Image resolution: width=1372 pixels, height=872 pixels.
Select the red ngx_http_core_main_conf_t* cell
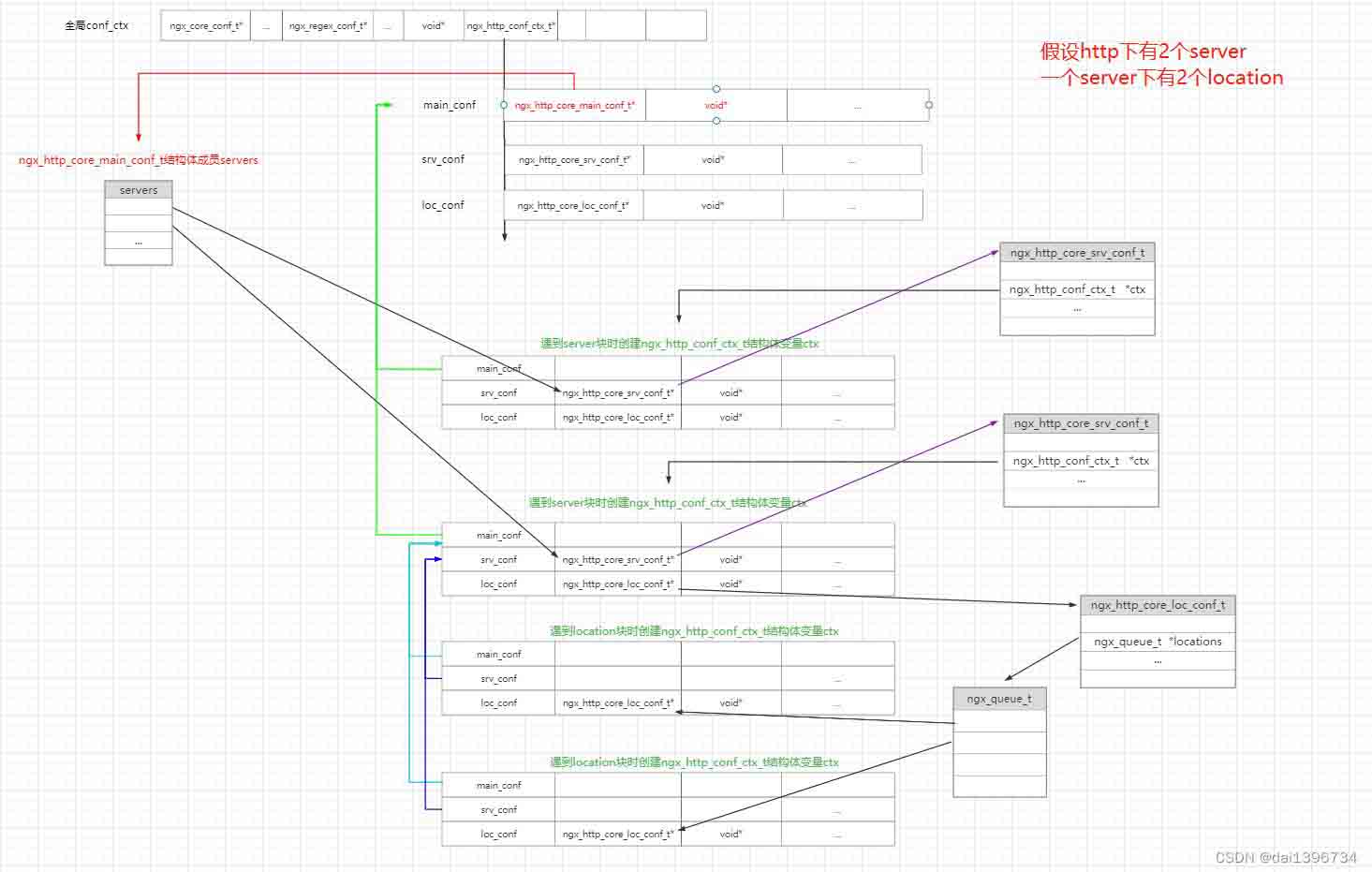pos(574,106)
